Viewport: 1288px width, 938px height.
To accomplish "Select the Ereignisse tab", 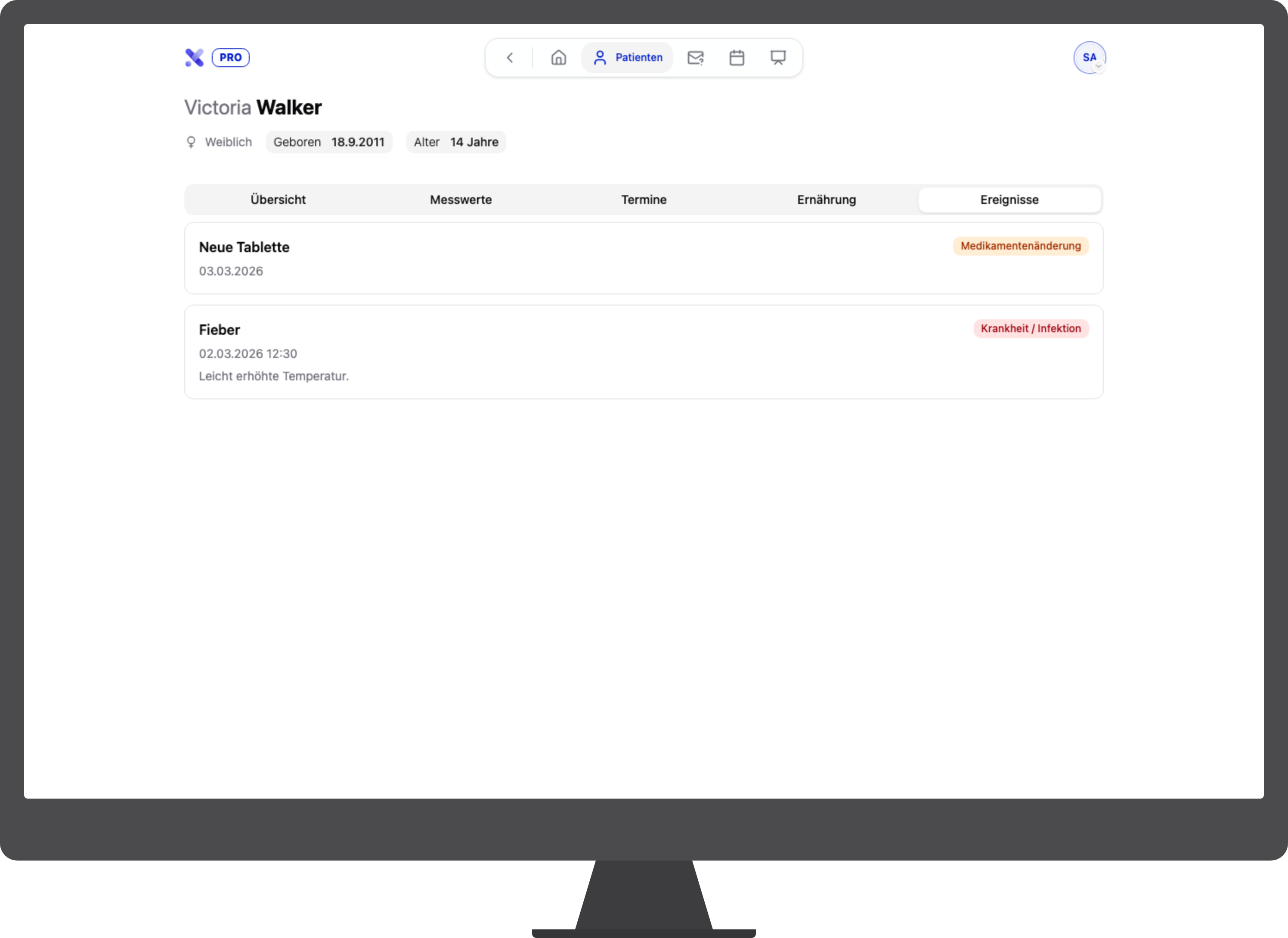I will point(1010,199).
